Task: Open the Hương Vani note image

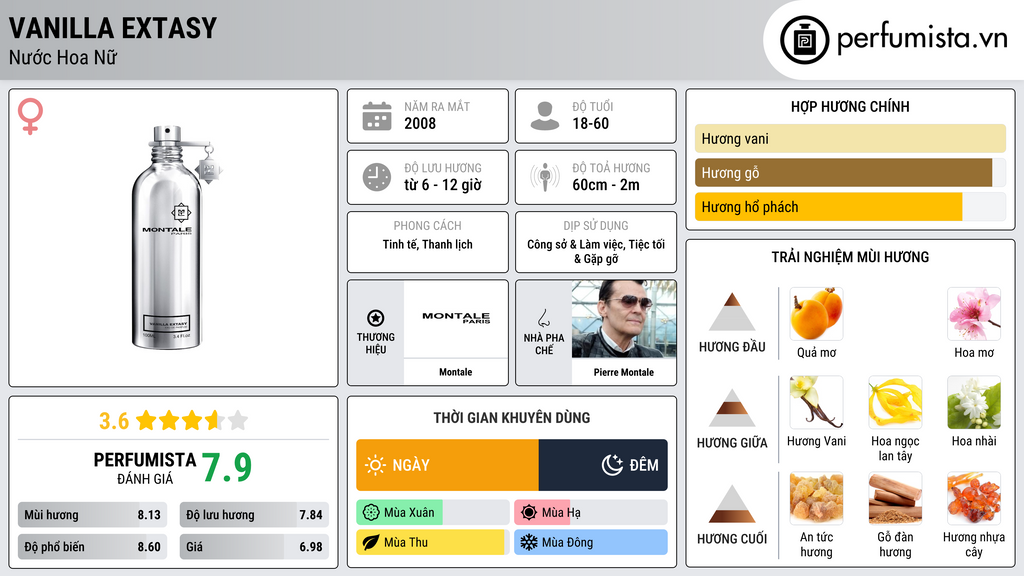Action: 816,402
